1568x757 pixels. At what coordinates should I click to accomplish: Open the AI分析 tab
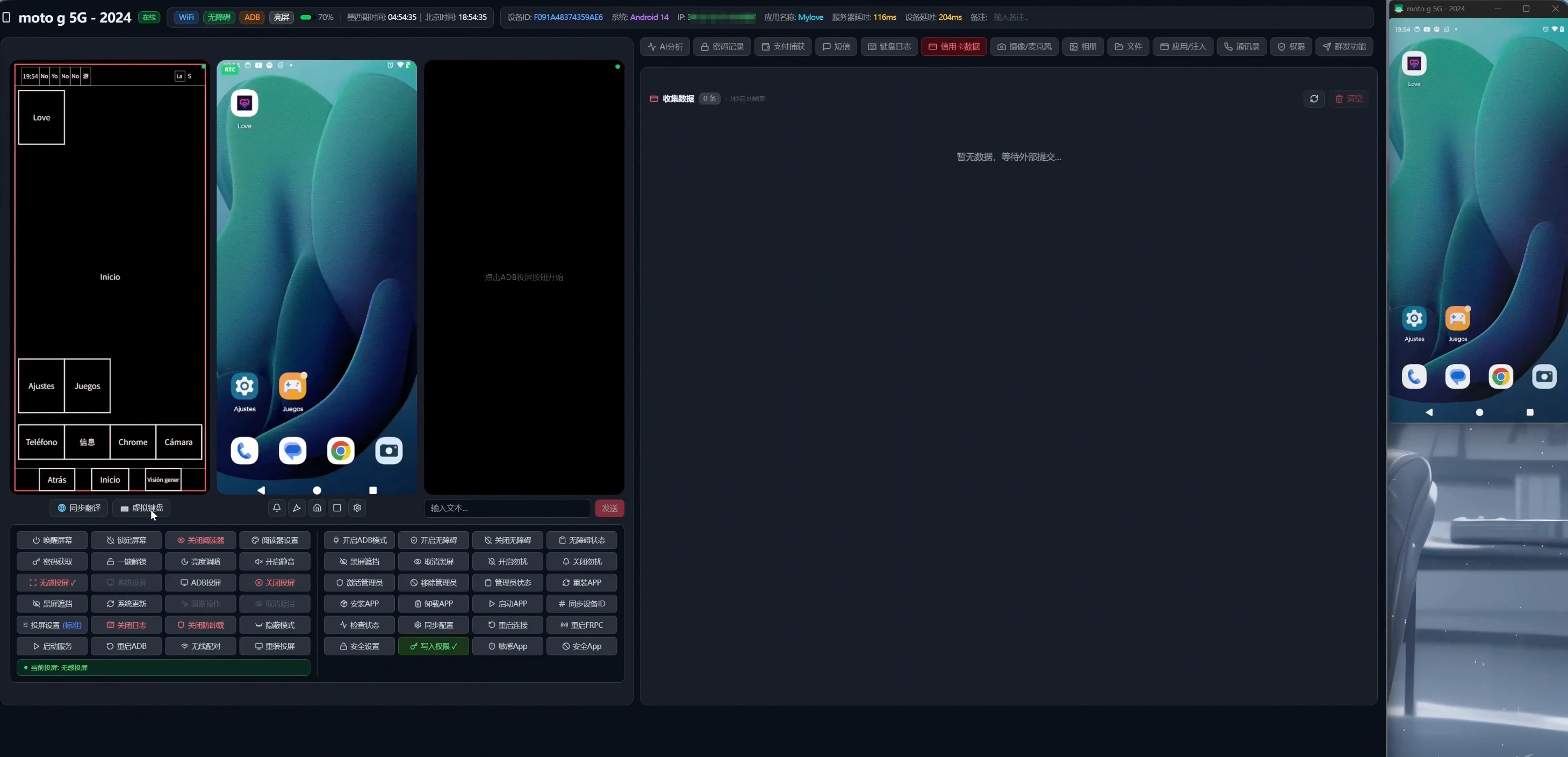click(x=665, y=46)
